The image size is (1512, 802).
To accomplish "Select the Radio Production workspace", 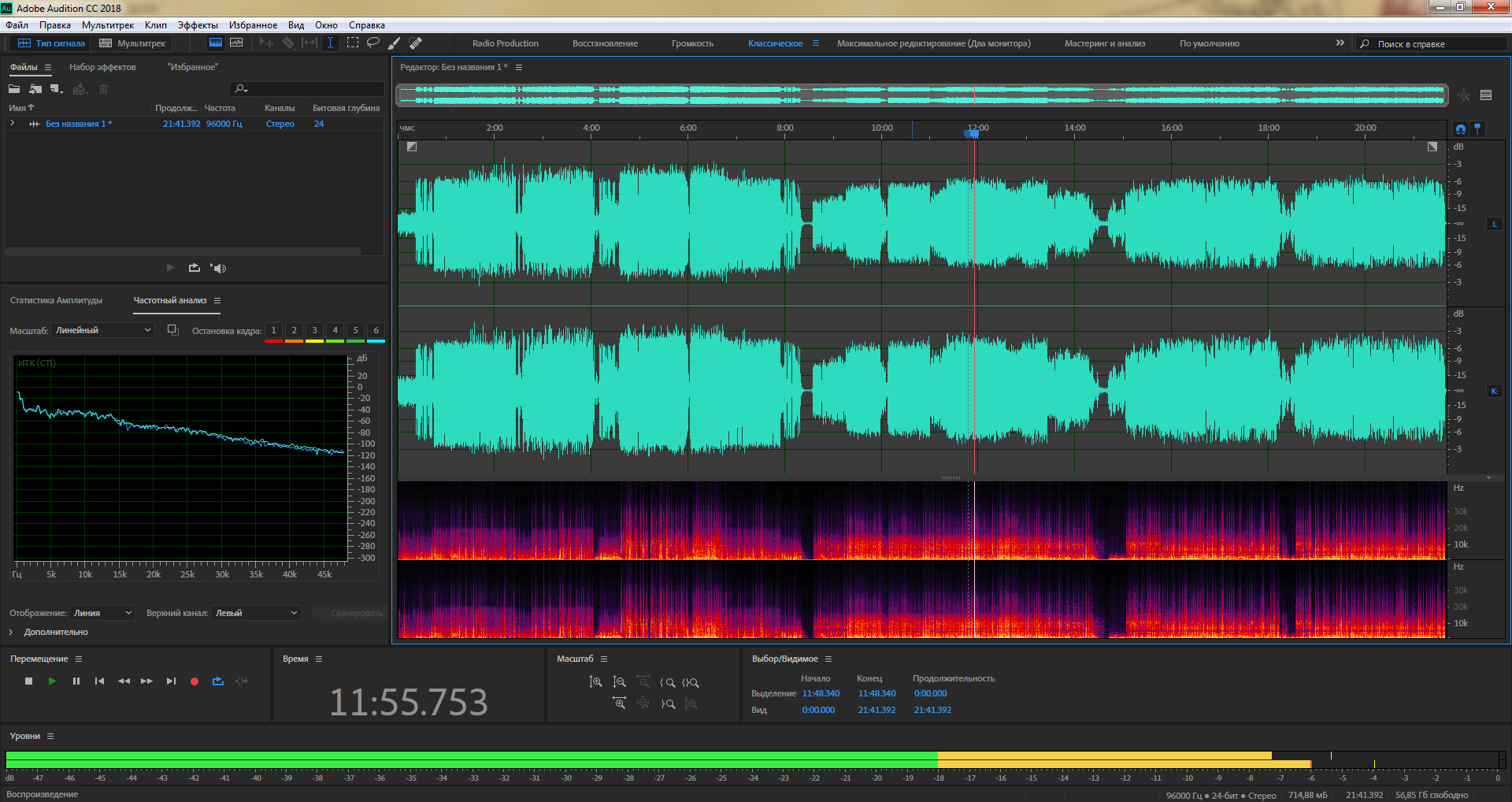I will (x=505, y=43).
